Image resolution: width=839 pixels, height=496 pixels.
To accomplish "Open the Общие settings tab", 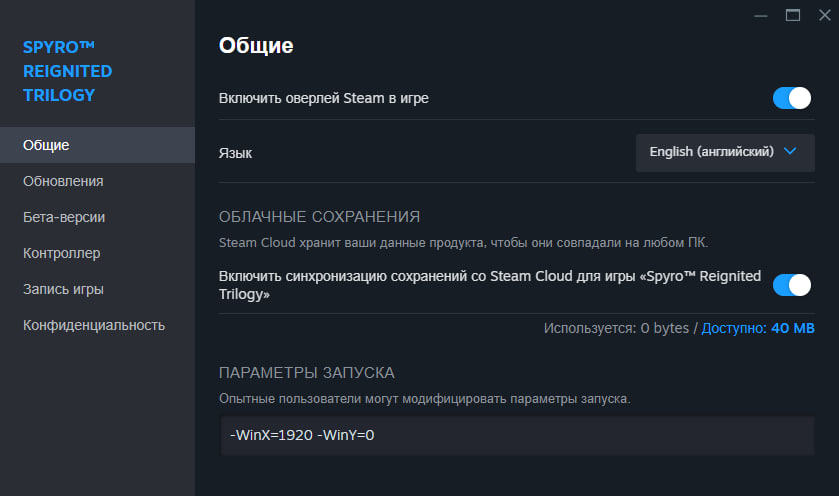I will click(x=97, y=145).
